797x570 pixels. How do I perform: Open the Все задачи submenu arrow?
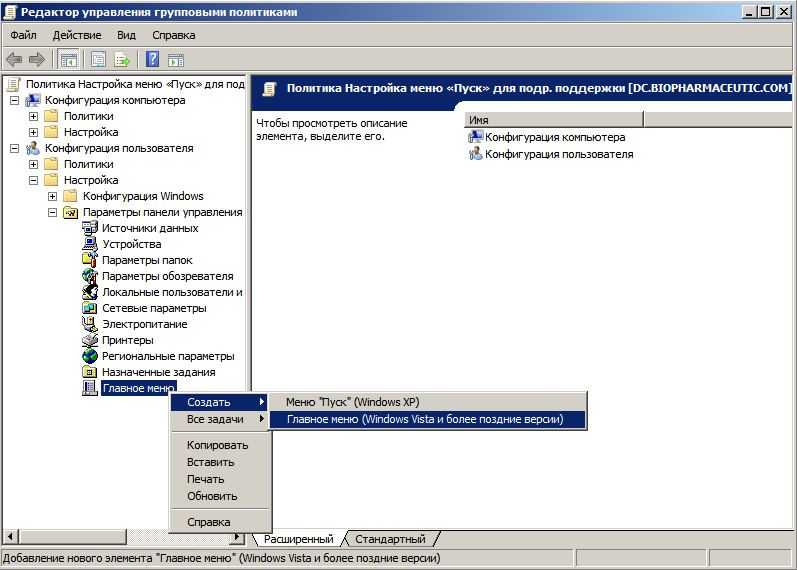pyautogui.click(x=262, y=419)
